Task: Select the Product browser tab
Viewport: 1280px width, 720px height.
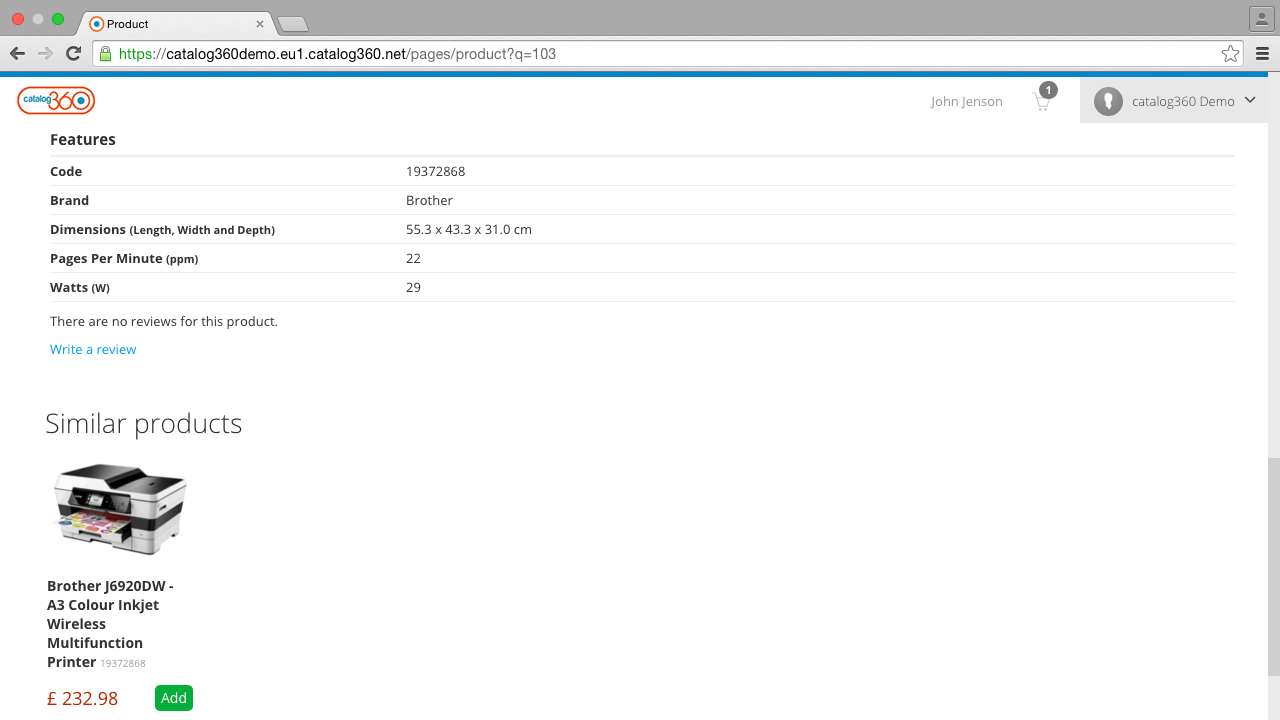Action: [177, 23]
